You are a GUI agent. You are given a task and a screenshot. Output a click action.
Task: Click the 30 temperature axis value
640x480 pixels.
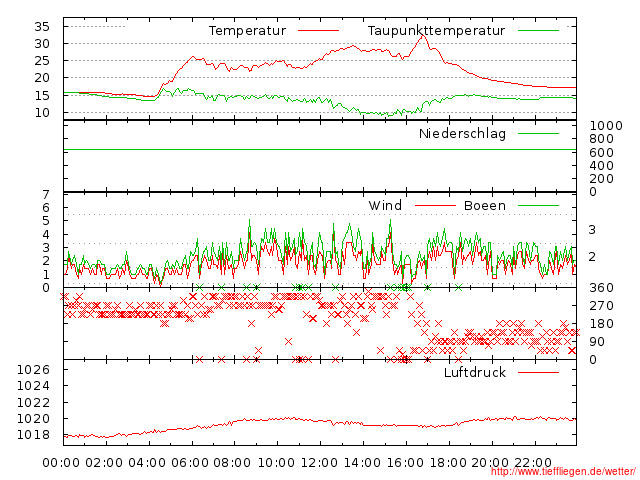(42, 44)
